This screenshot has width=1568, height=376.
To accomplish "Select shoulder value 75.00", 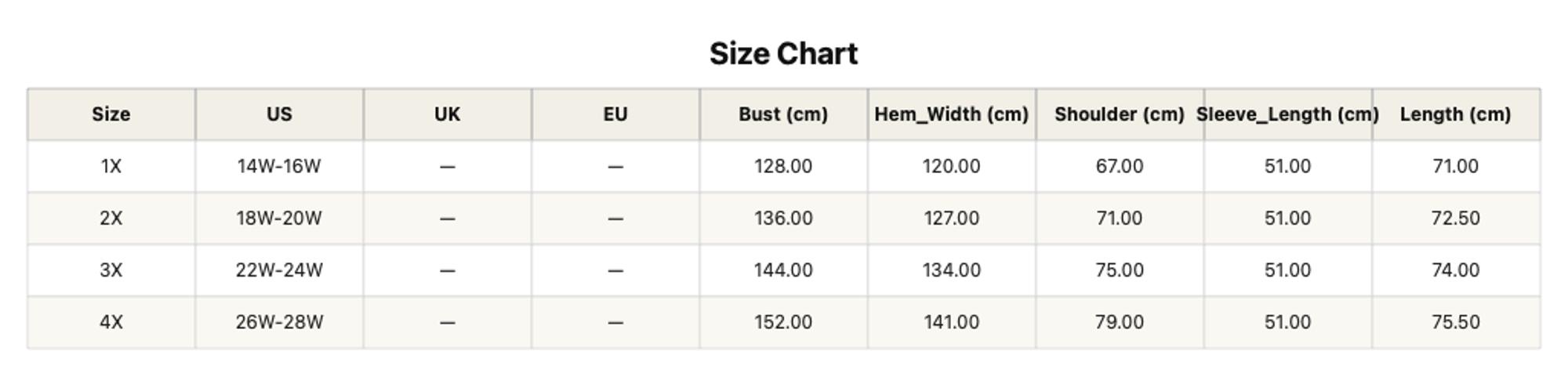I will coord(1120,270).
